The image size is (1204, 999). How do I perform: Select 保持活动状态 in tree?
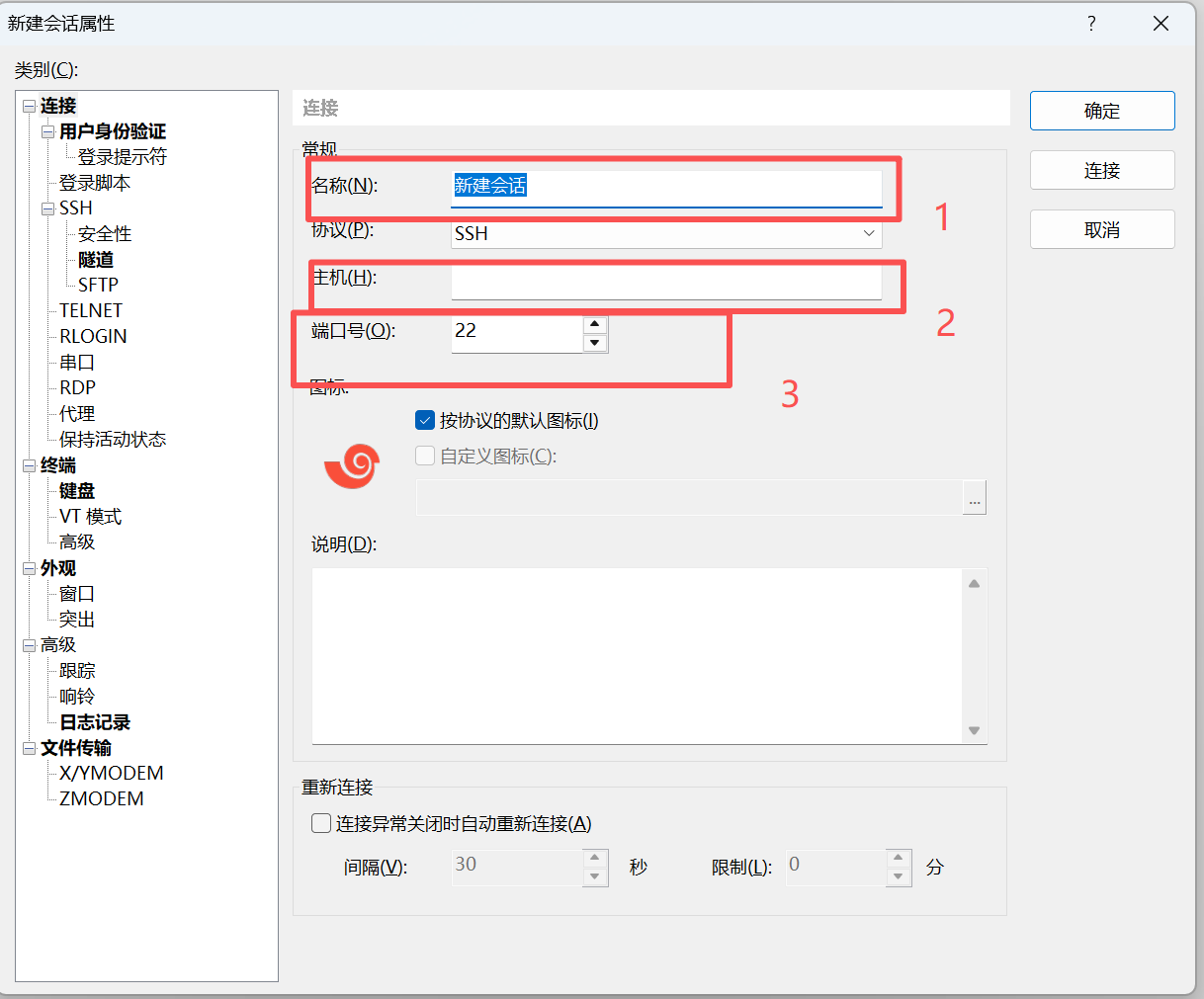pos(113,440)
